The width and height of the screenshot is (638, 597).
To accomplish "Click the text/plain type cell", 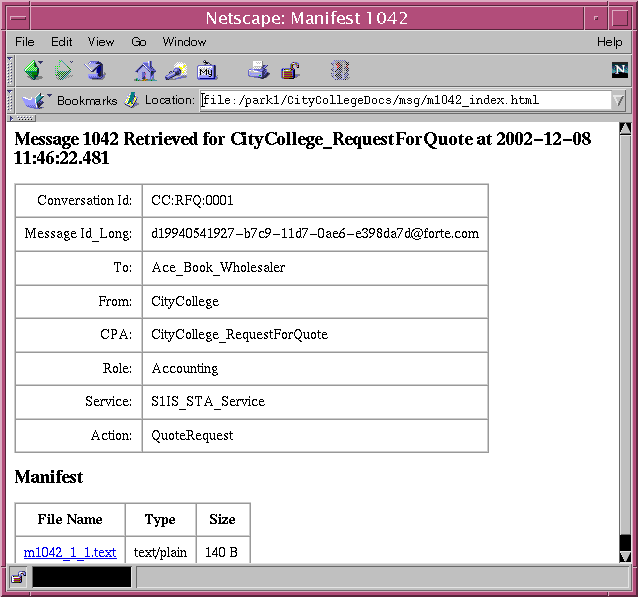I will (x=160, y=552).
